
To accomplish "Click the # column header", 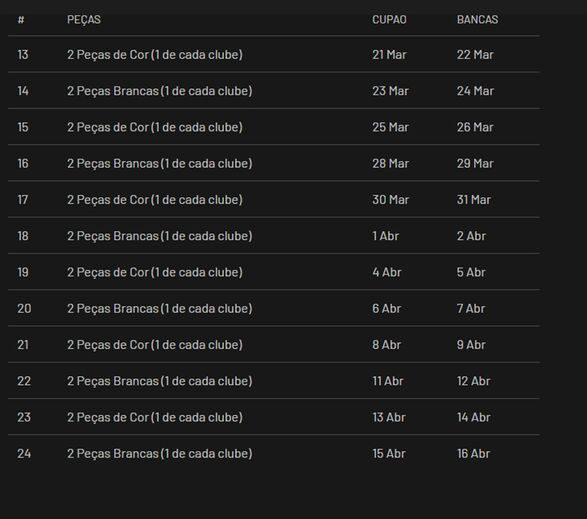I will pyautogui.click(x=21, y=19).
